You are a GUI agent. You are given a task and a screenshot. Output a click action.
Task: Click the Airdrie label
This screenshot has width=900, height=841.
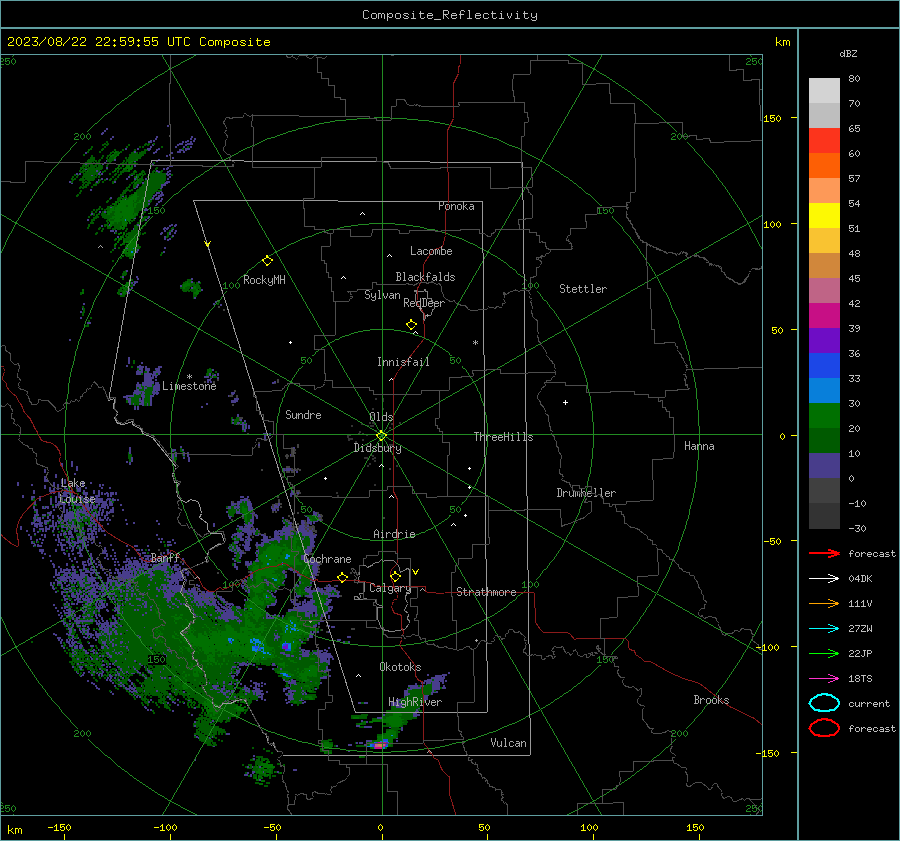coord(394,534)
